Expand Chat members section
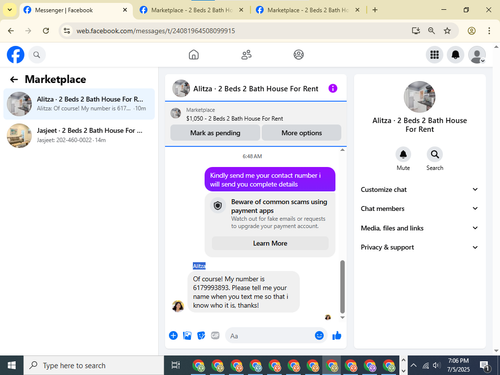 [419, 209]
